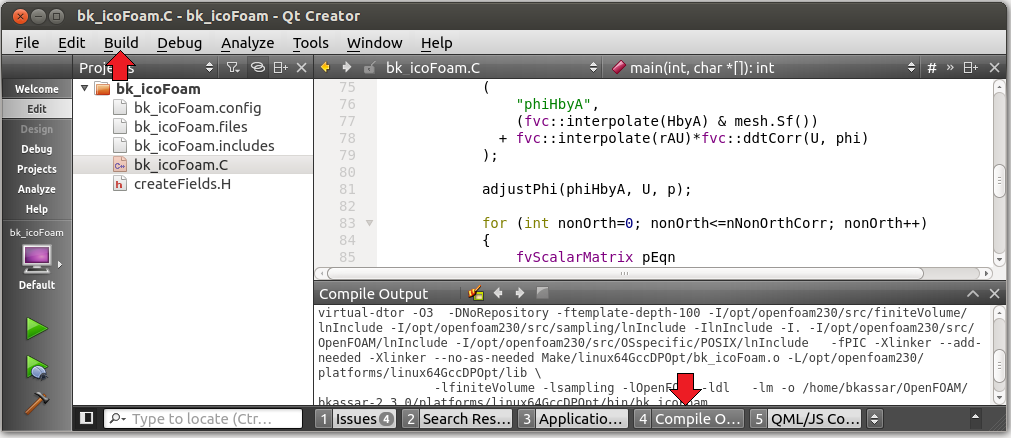Open the Issues output pane

[356, 419]
